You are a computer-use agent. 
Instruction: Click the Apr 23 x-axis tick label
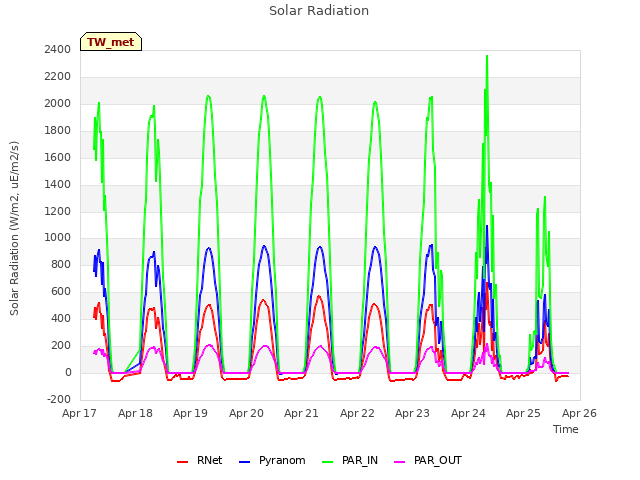pos(412,413)
